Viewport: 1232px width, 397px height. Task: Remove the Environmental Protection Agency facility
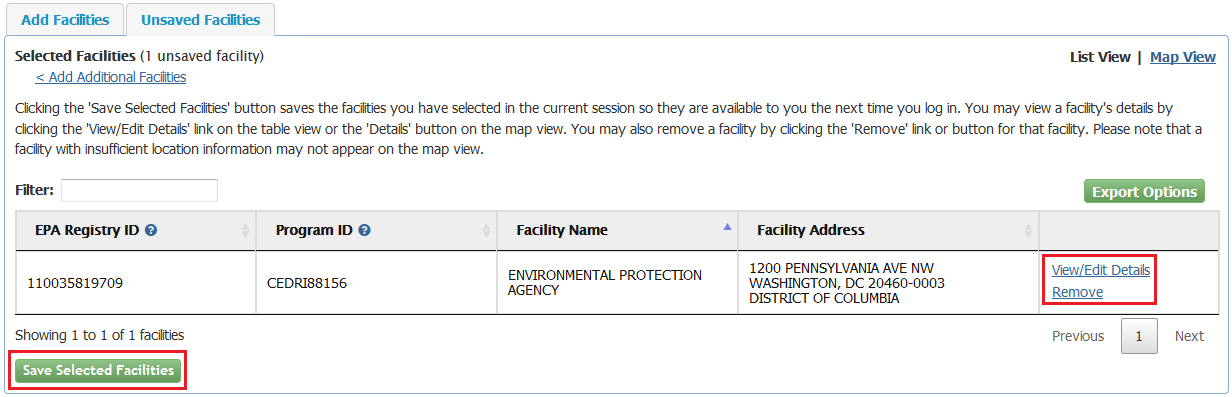1078,292
